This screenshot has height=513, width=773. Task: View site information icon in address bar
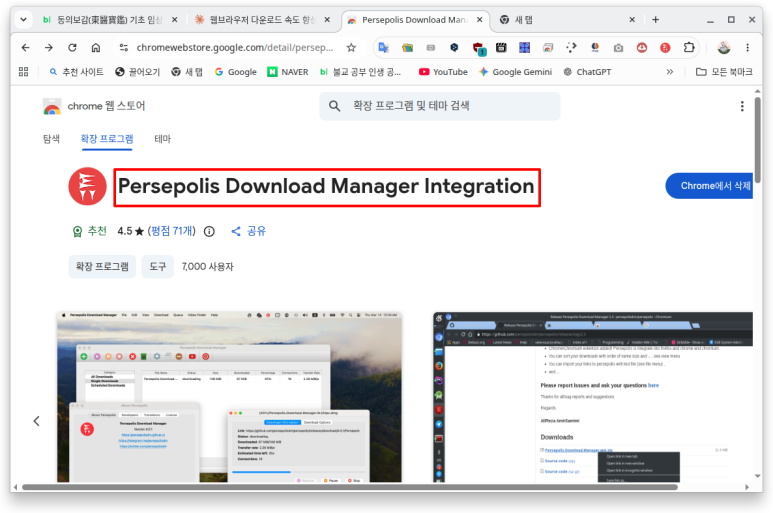click(124, 47)
